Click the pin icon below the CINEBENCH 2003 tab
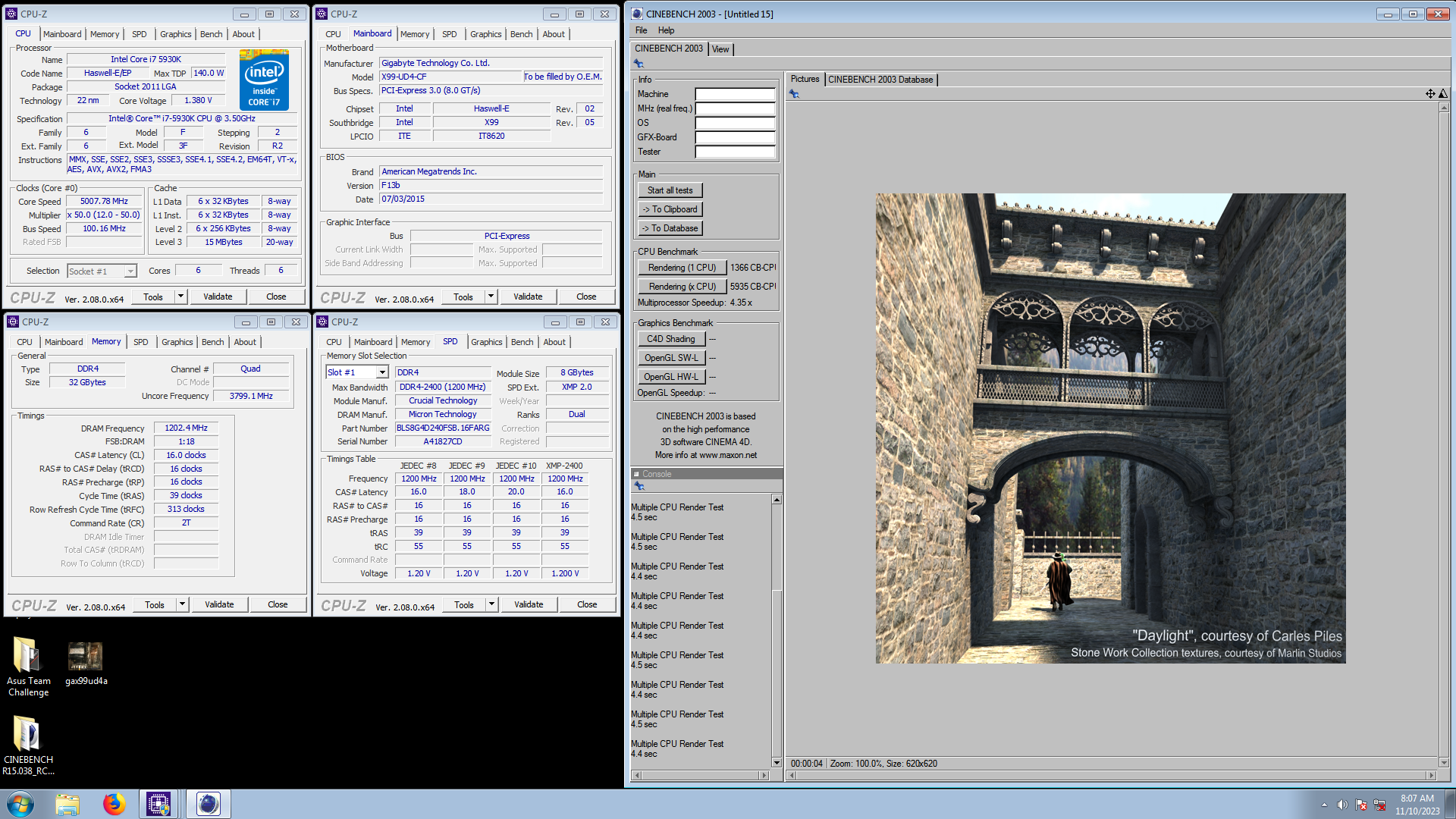This screenshot has height=819, width=1456. pos(639,64)
